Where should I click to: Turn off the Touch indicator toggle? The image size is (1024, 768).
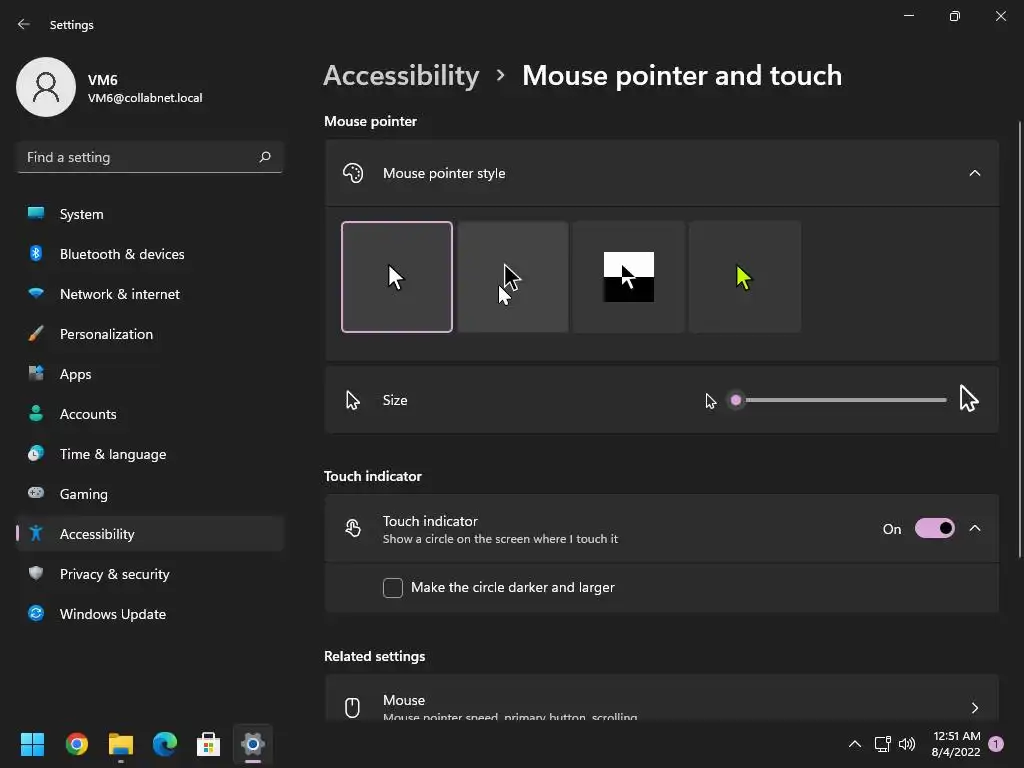tap(935, 528)
